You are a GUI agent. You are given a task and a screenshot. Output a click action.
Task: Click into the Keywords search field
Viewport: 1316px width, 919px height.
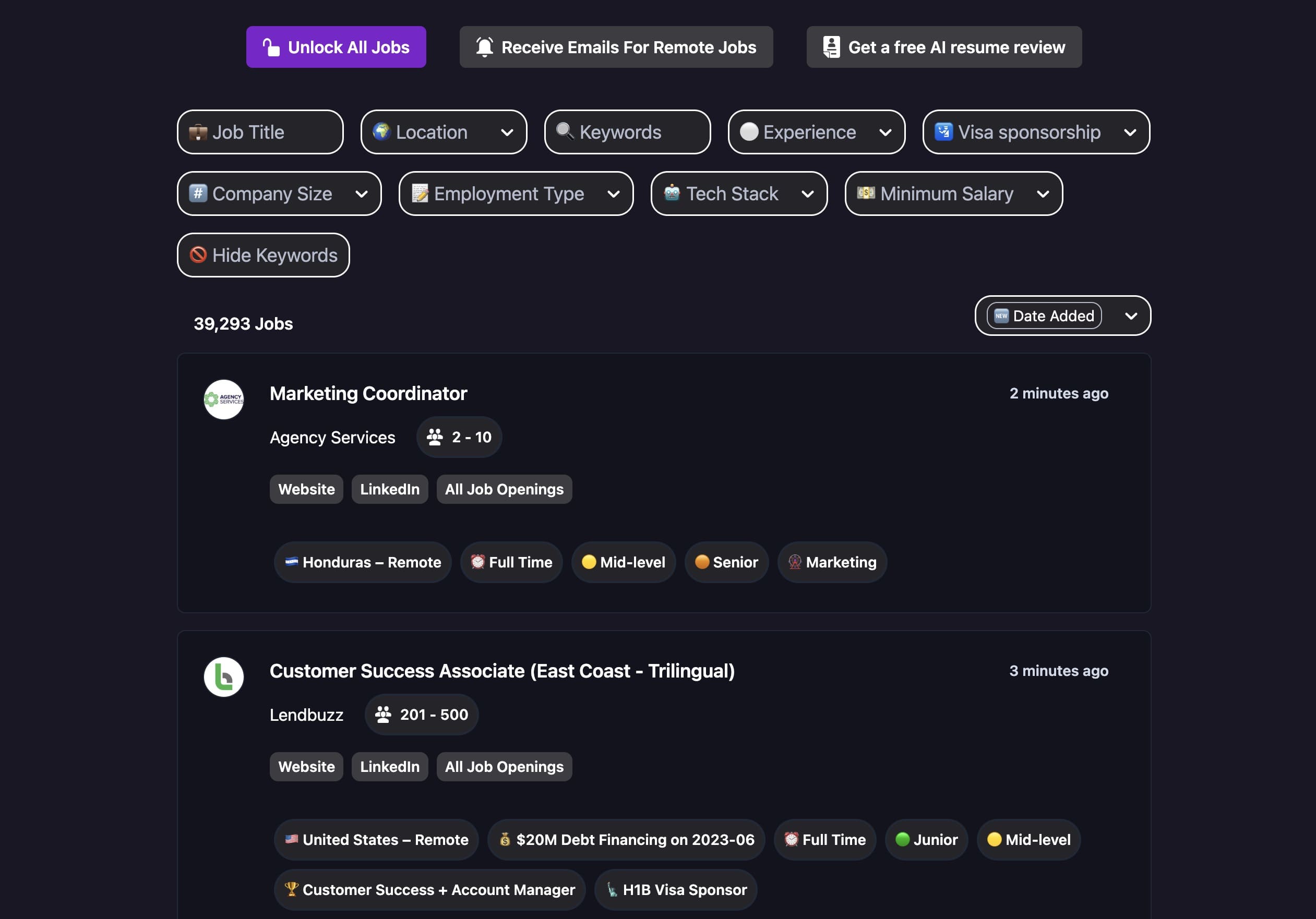point(627,132)
